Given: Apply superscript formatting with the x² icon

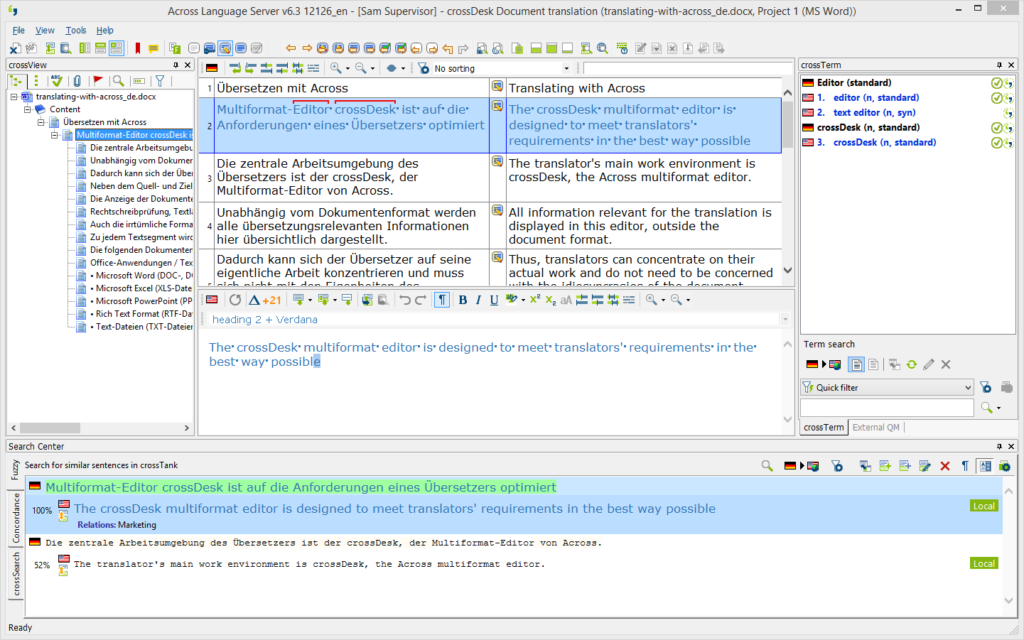Looking at the screenshot, I should [533, 300].
